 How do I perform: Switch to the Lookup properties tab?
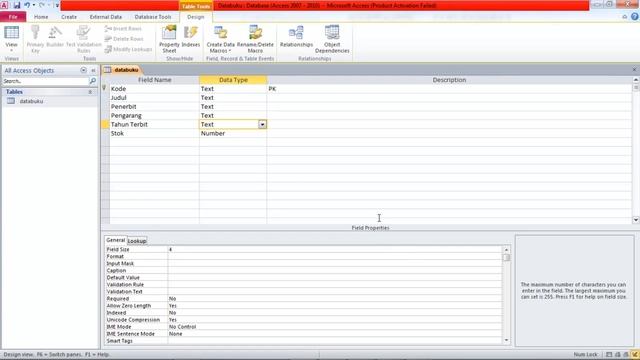[137, 241]
